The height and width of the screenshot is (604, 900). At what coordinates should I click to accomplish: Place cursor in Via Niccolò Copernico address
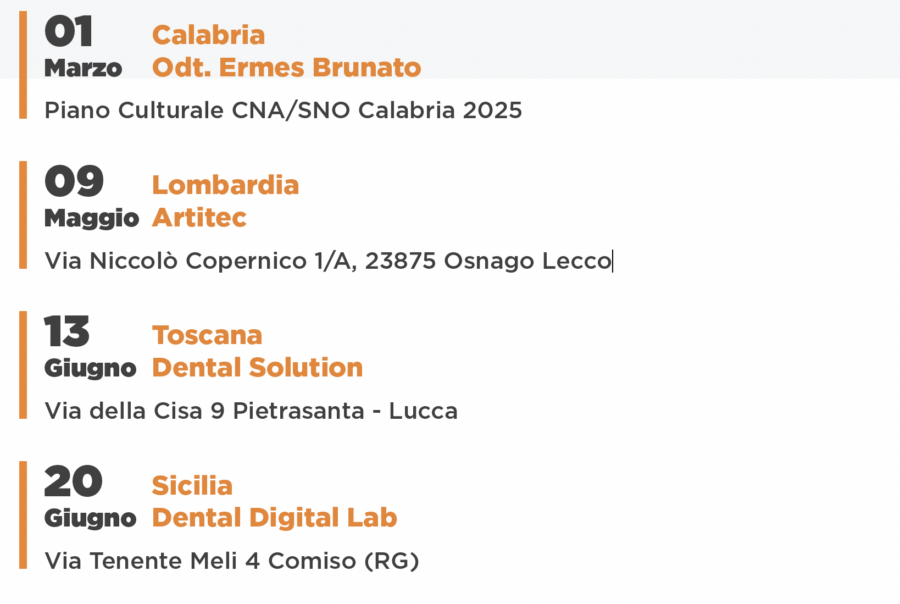click(x=328, y=261)
